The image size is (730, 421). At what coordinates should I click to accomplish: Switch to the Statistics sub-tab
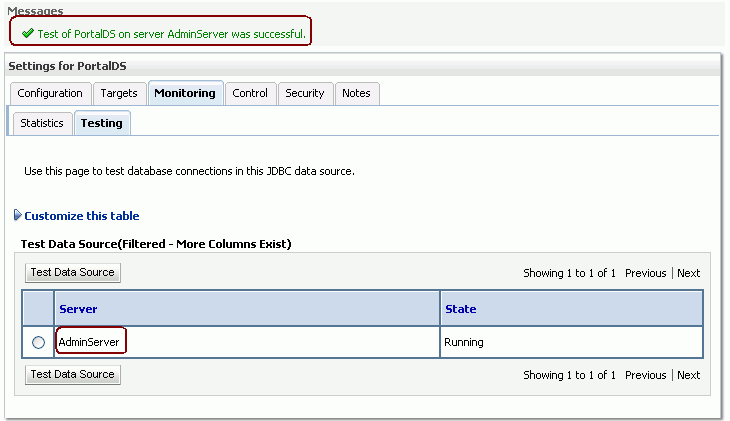coord(42,123)
